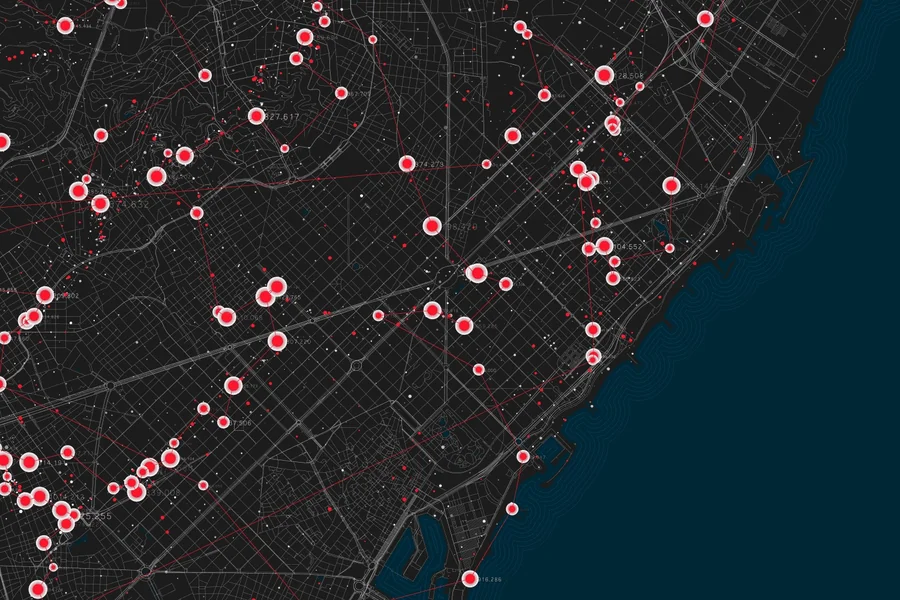This screenshot has height=600, width=900.
Task: Click the large marker labeled 28.508
Action: click(604, 75)
